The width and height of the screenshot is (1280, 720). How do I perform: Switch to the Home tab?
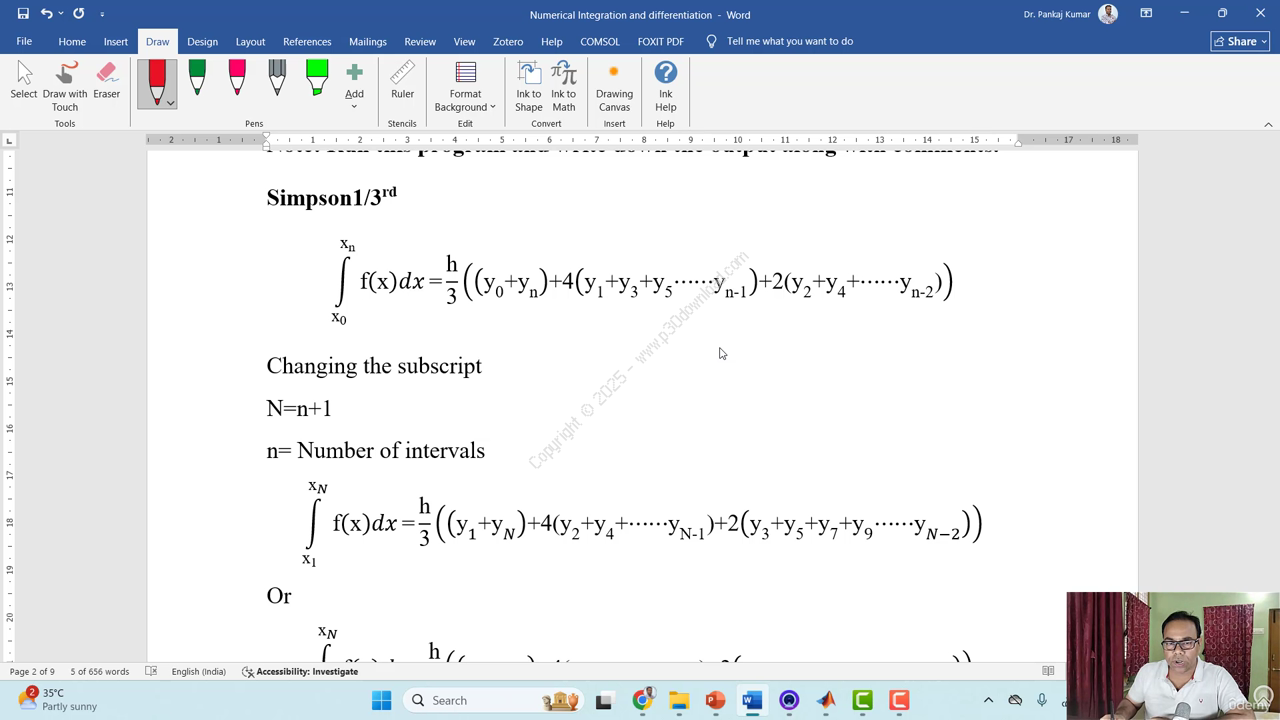point(72,41)
